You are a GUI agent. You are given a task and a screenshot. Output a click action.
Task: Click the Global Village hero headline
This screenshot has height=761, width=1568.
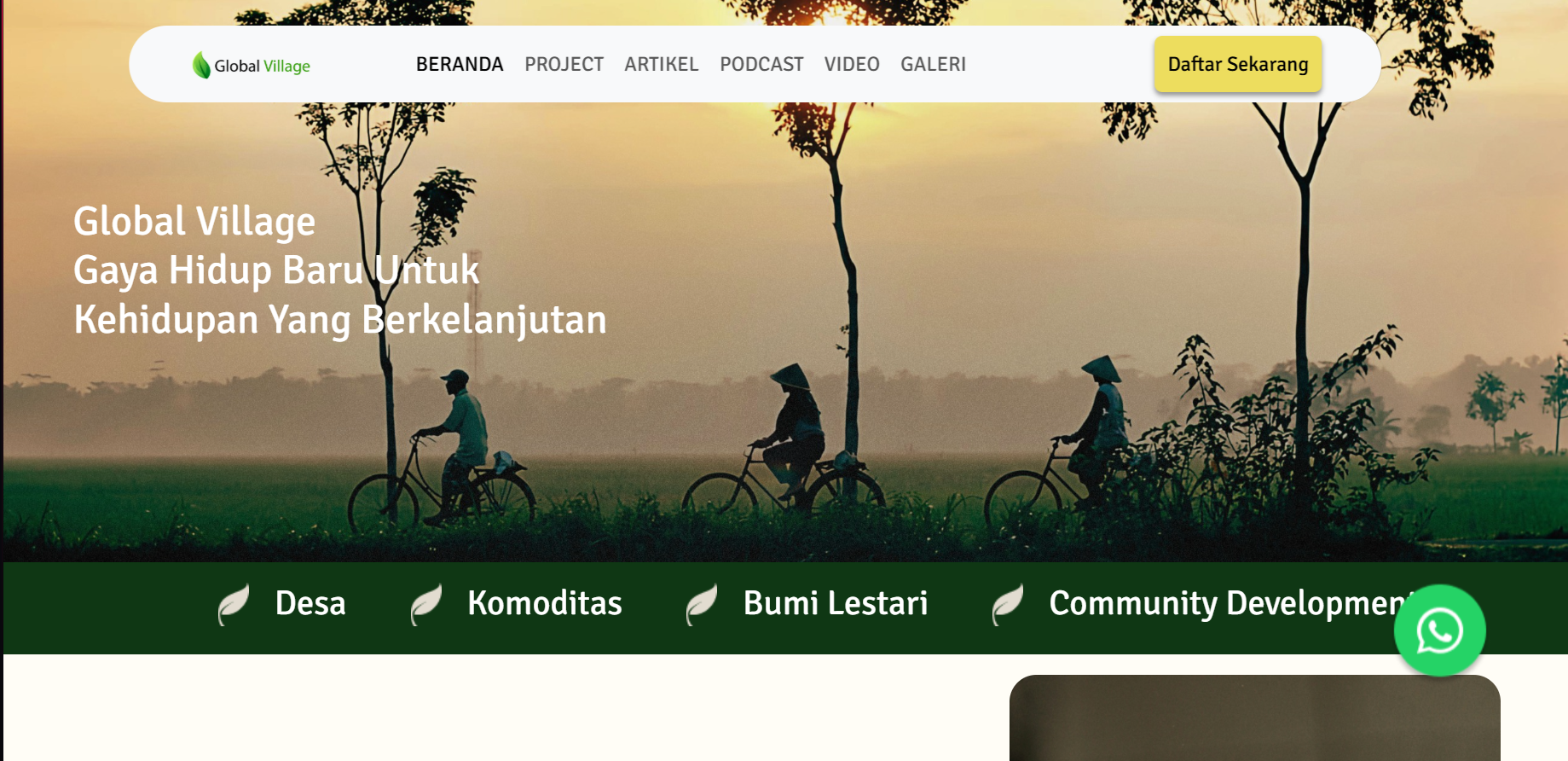339,270
